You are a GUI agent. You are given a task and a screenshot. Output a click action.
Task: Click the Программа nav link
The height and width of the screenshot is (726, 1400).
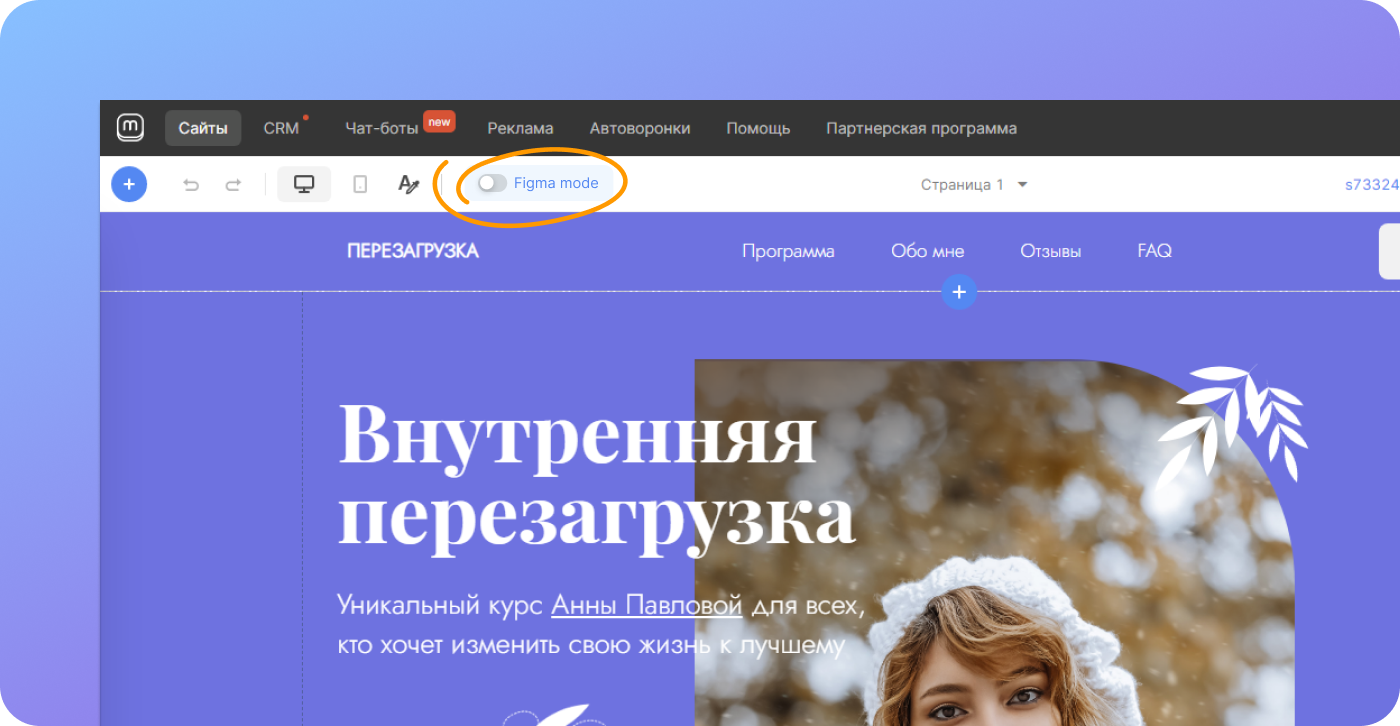tap(788, 251)
